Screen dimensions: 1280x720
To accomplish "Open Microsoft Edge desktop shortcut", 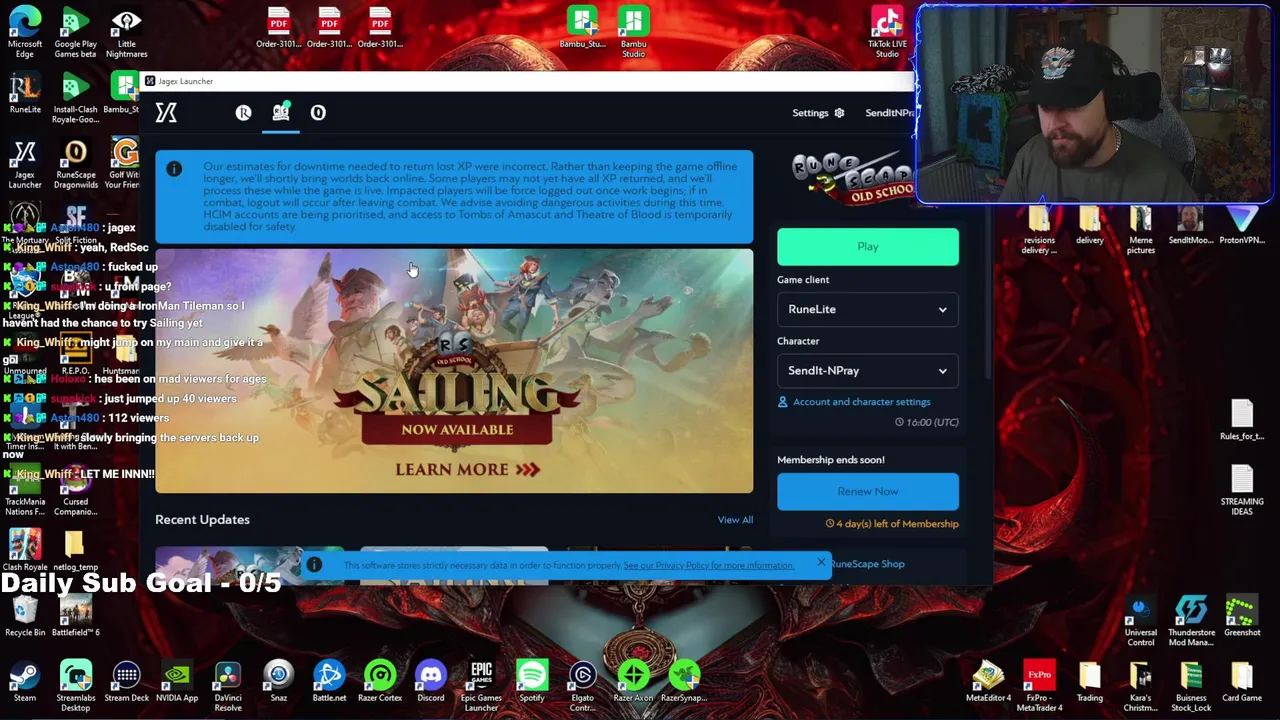I will click(25, 32).
